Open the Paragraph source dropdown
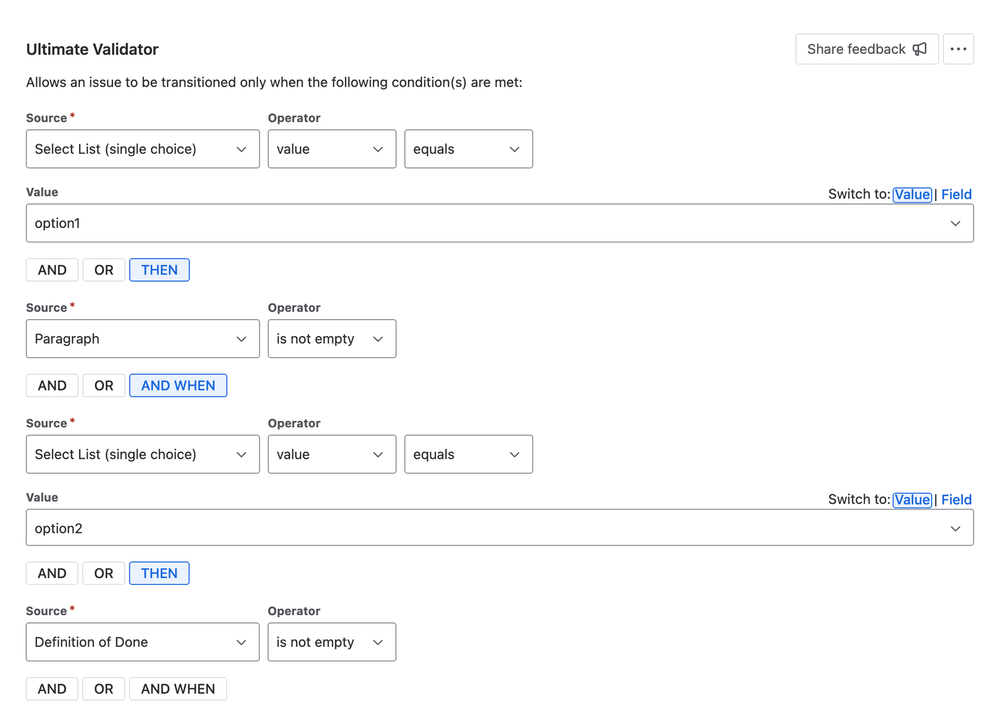 [x=142, y=339]
